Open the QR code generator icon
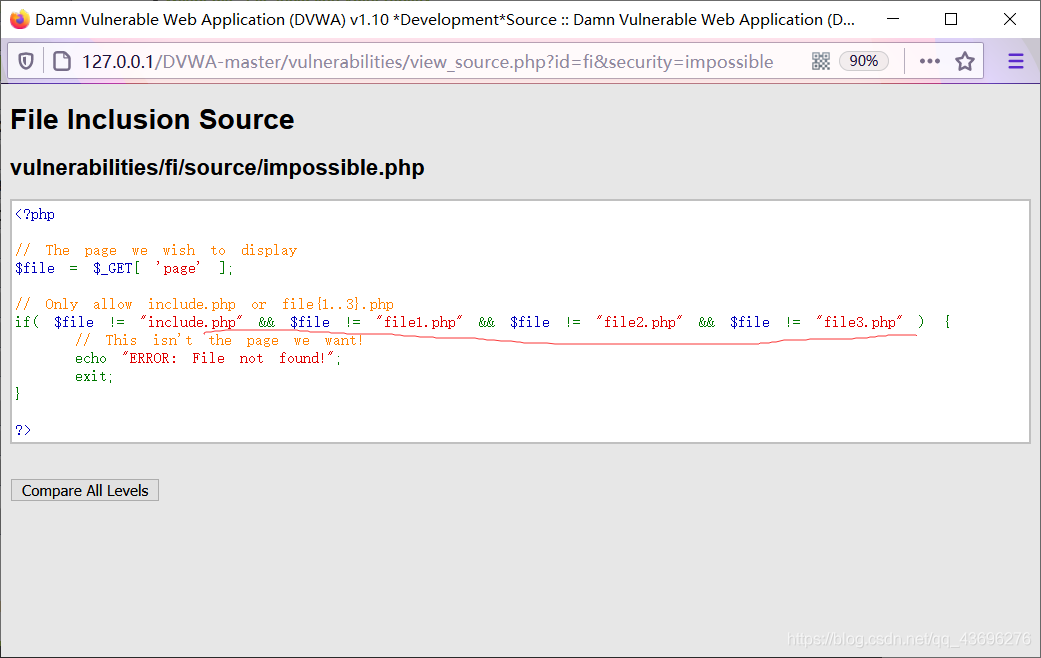Screen dimensions: 1041x658 (x=821, y=61)
